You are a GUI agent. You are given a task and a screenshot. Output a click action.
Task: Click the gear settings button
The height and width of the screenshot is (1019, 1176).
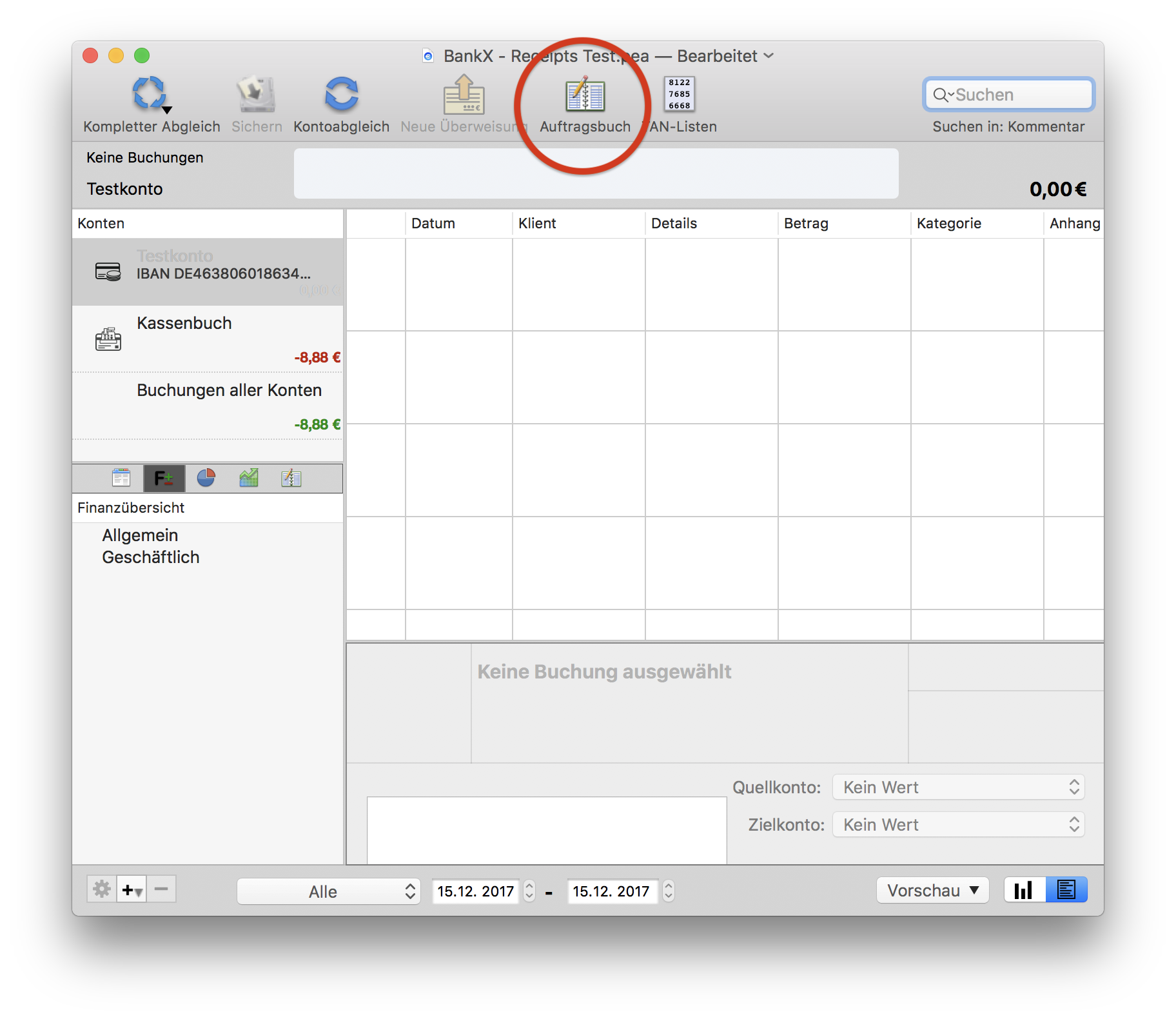point(102,889)
